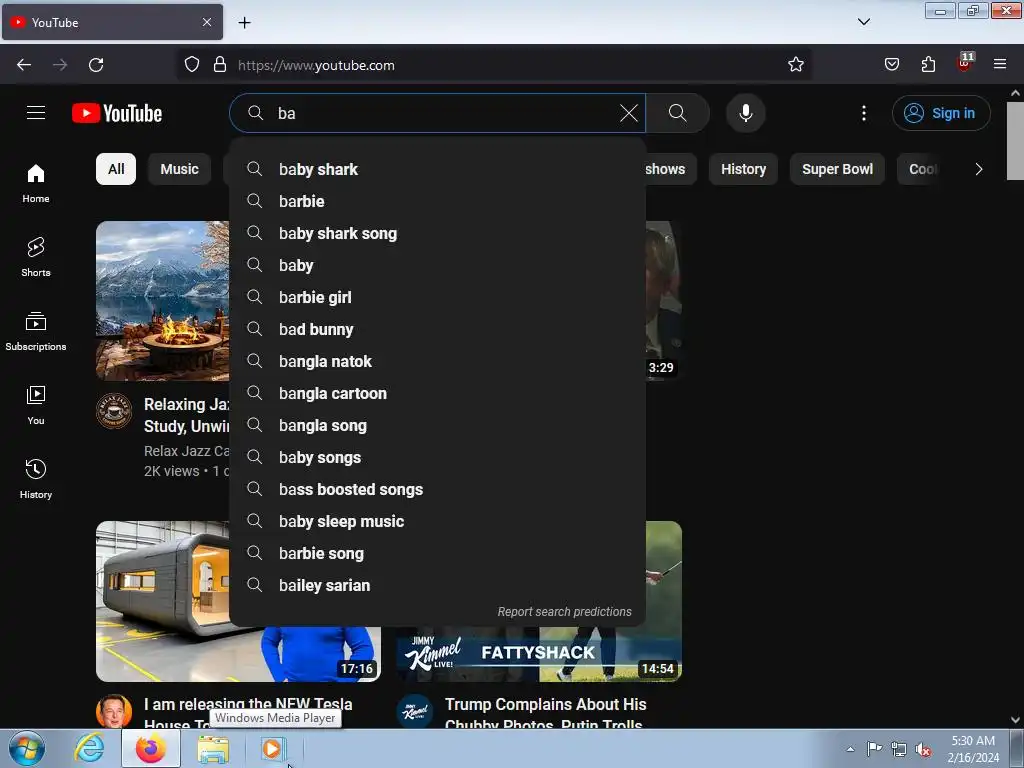Open the Firefox application menu

[x=1000, y=65]
